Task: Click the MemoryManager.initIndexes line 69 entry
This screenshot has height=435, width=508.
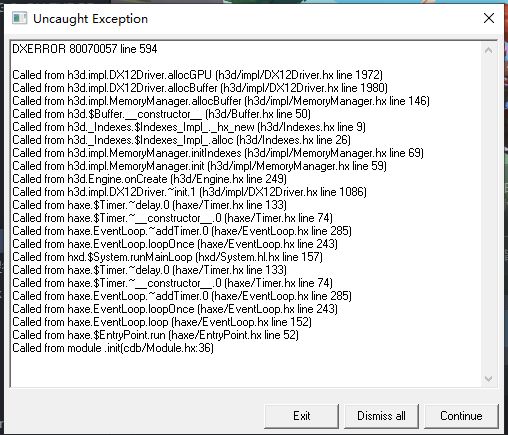Action: (x=218, y=153)
